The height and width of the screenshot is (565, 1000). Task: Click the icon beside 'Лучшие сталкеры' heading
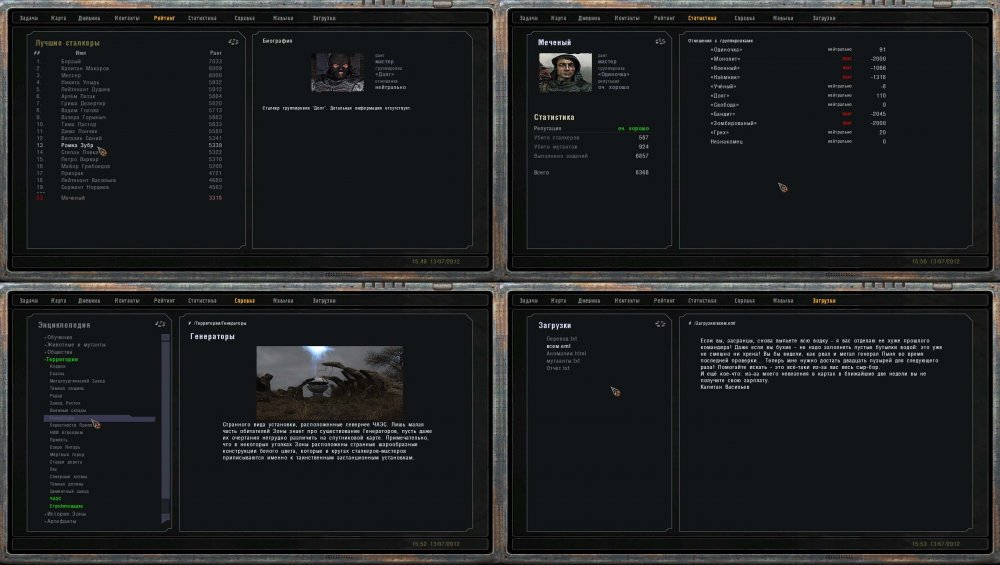click(233, 42)
